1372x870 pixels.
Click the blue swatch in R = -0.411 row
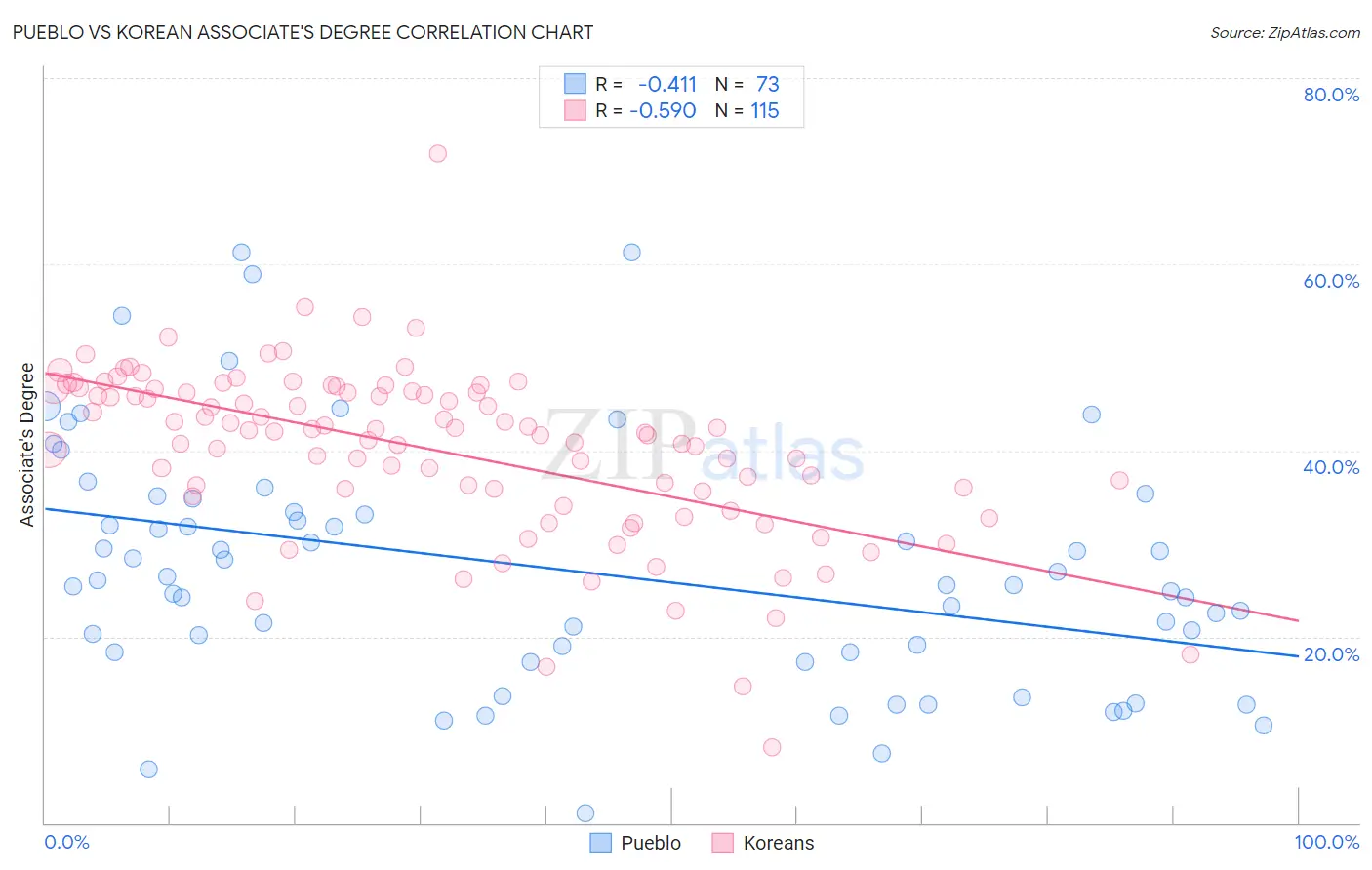pyautogui.click(x=575, y=84)
